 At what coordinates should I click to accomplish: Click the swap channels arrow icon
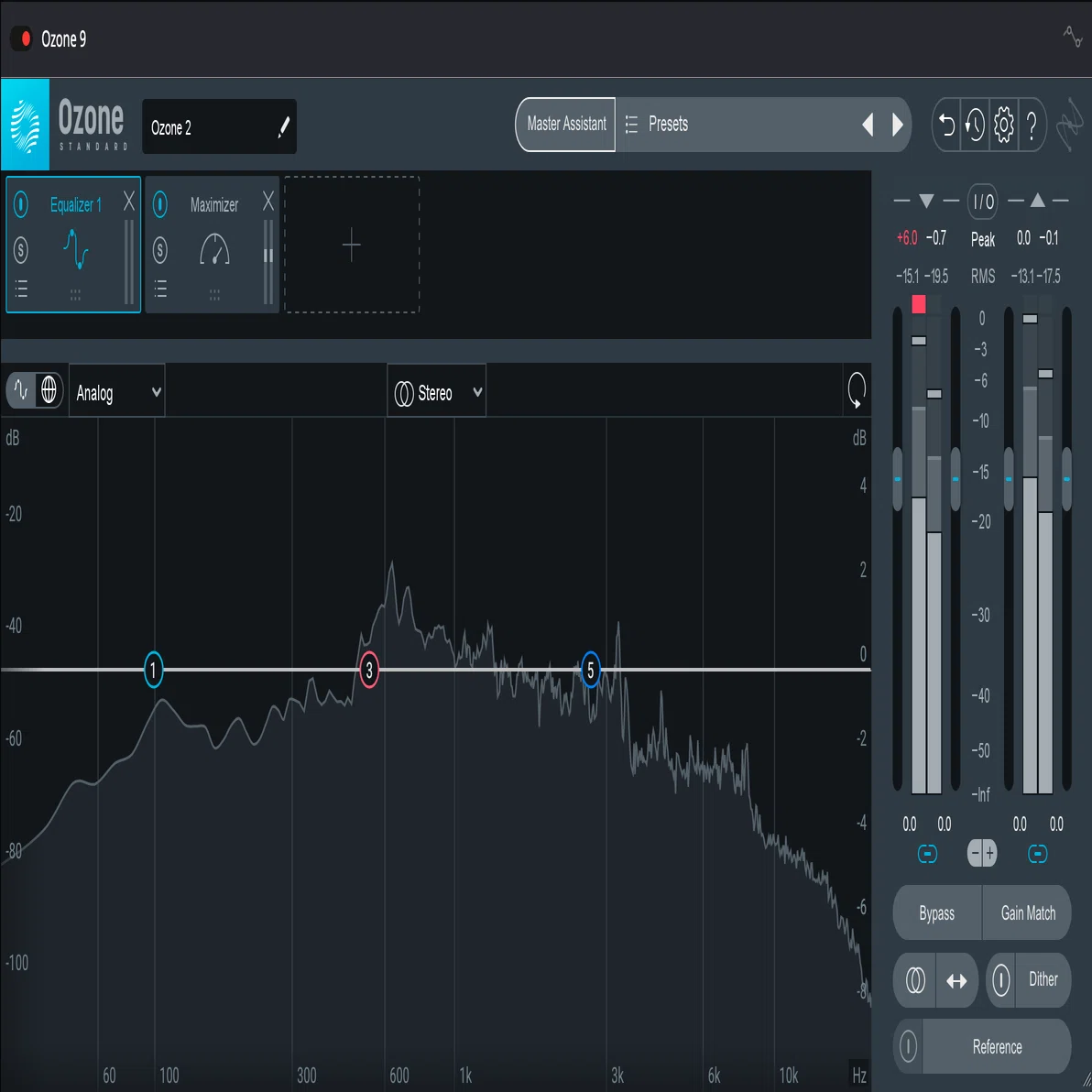click(956, 980)
